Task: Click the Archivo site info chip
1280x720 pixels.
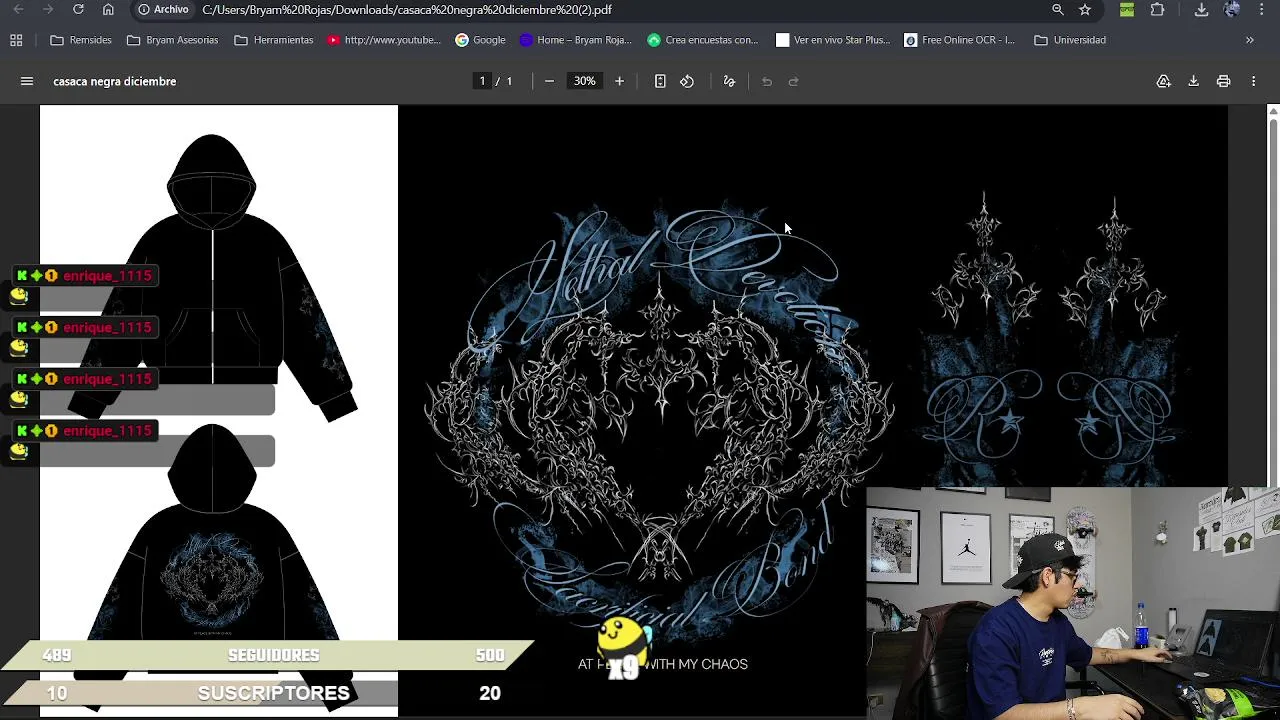Action: 164,10
